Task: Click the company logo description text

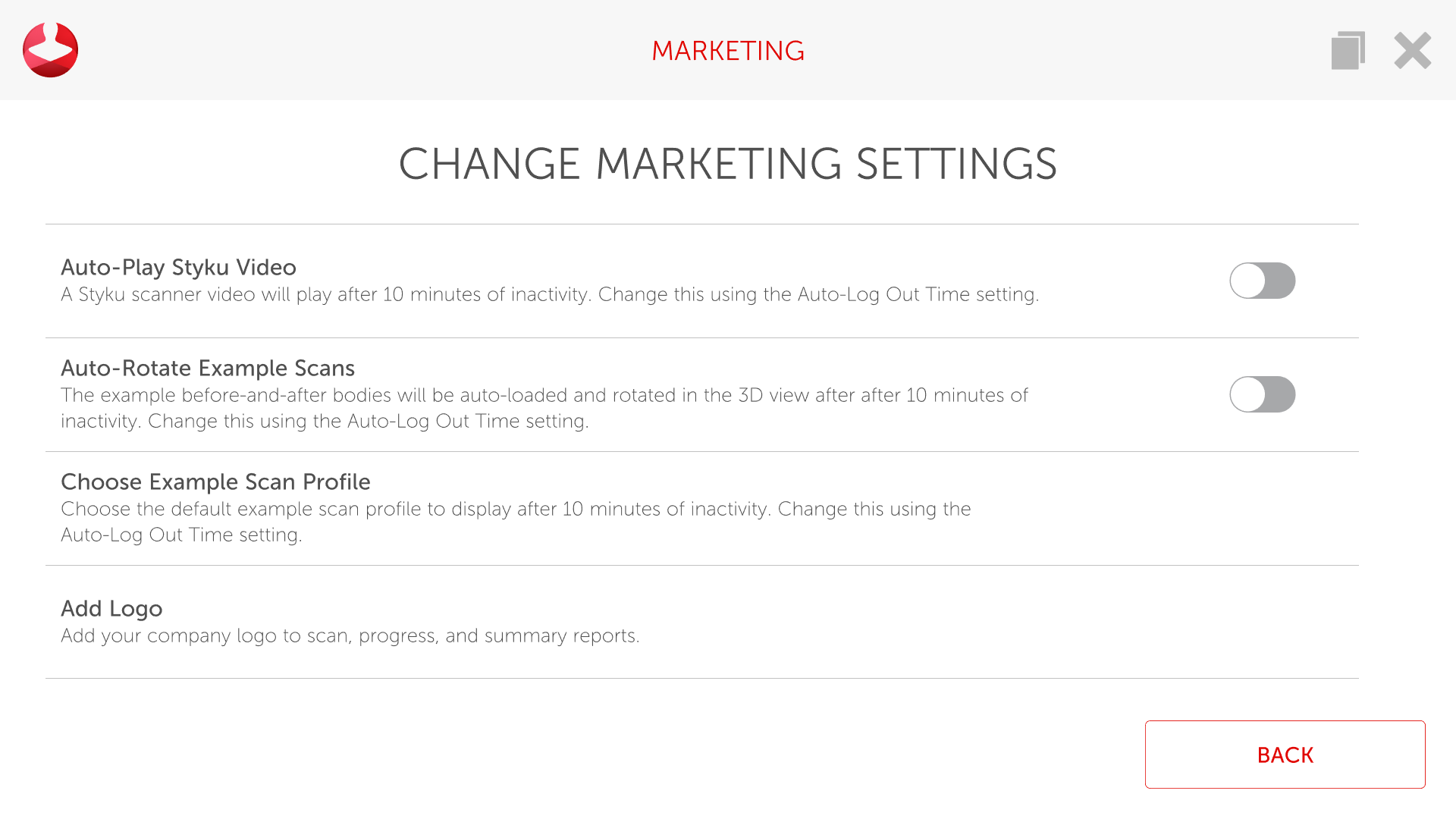Action: pyautogui.click(x=350, y=636)
